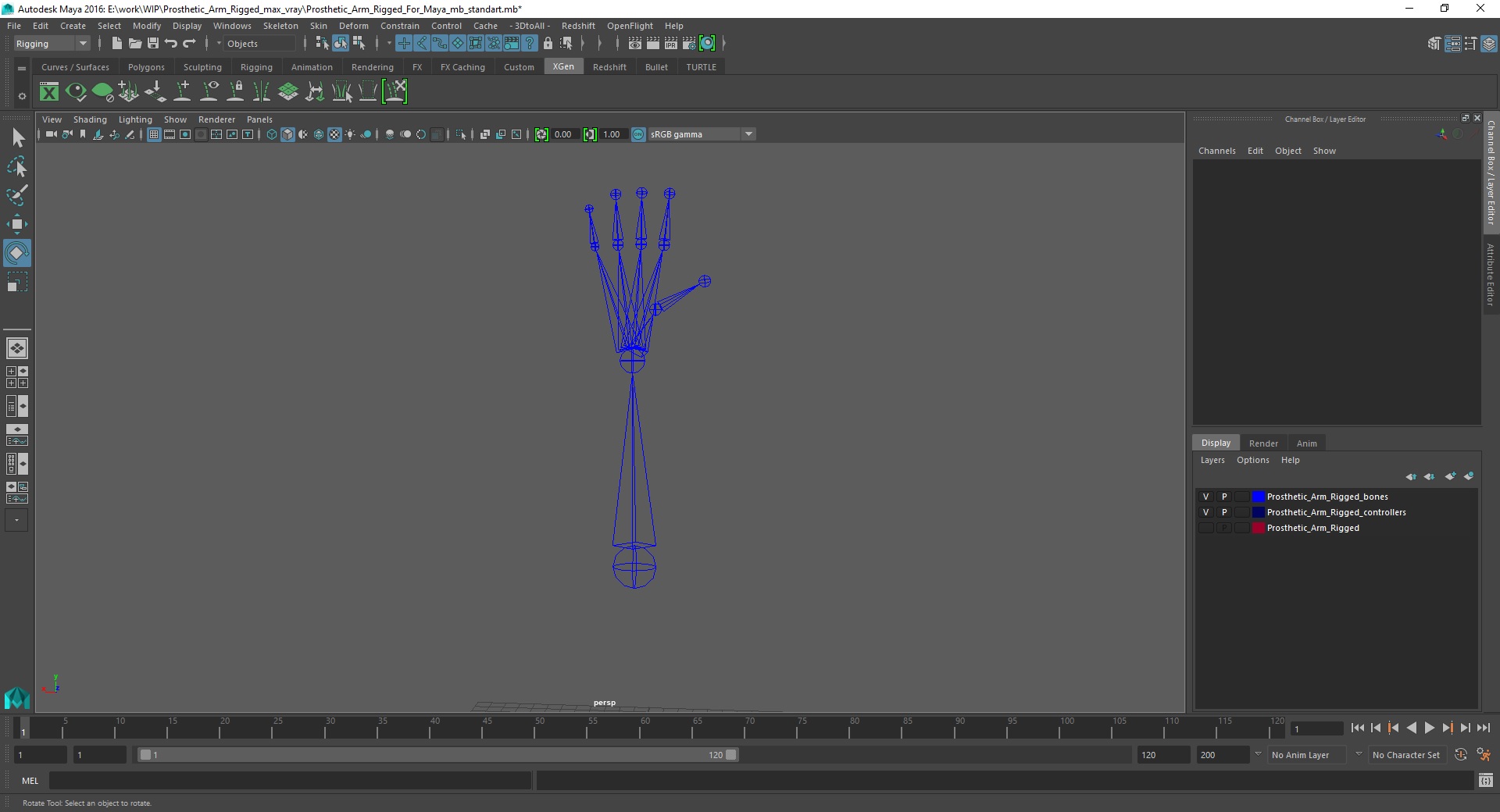1500x812 pixels.
Task: Open the Constrain menu
Action: (400, 26)
